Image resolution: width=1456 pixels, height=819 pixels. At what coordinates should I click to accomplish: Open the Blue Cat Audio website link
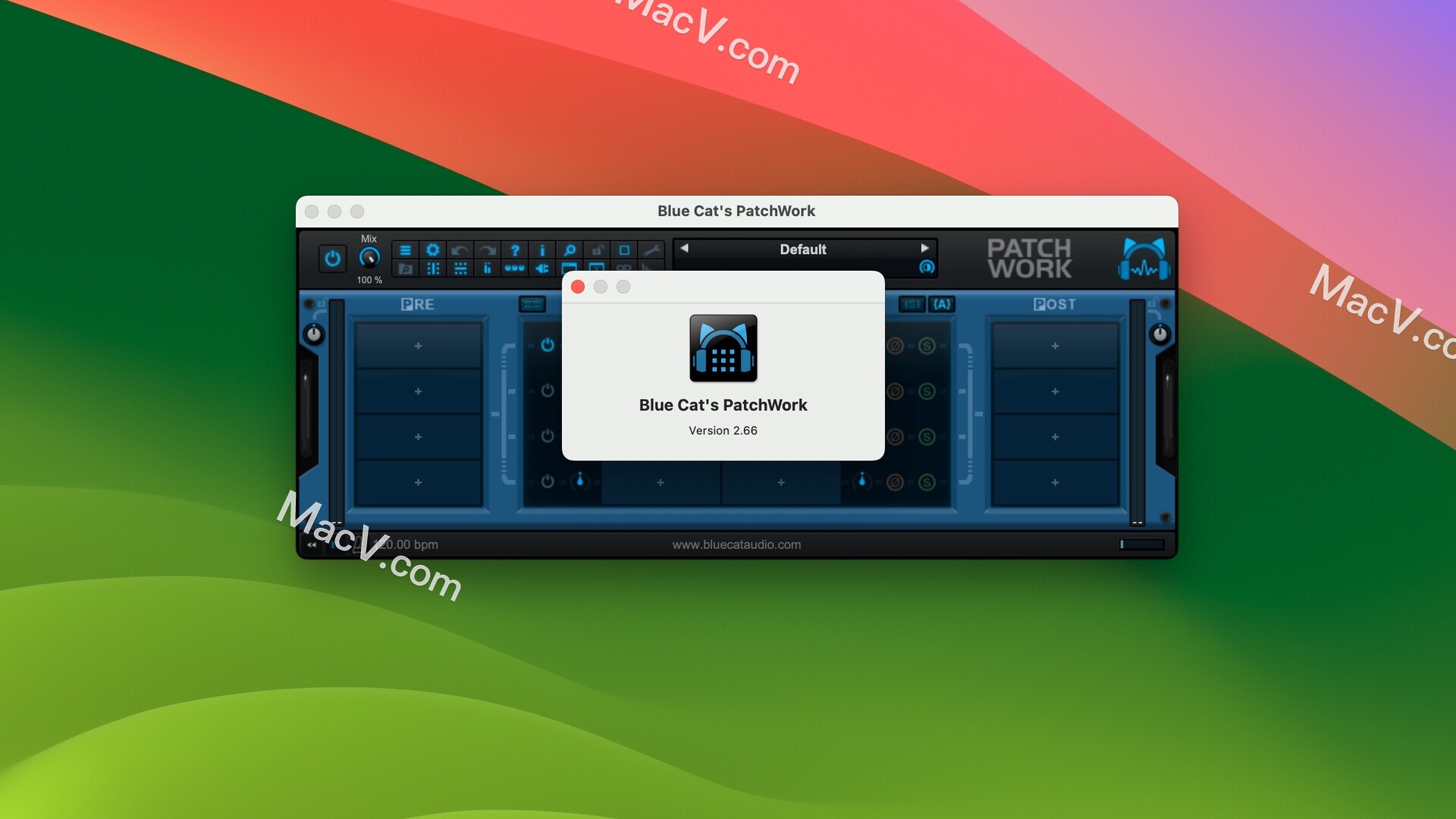pyautogui.click(x=737, y=544)
